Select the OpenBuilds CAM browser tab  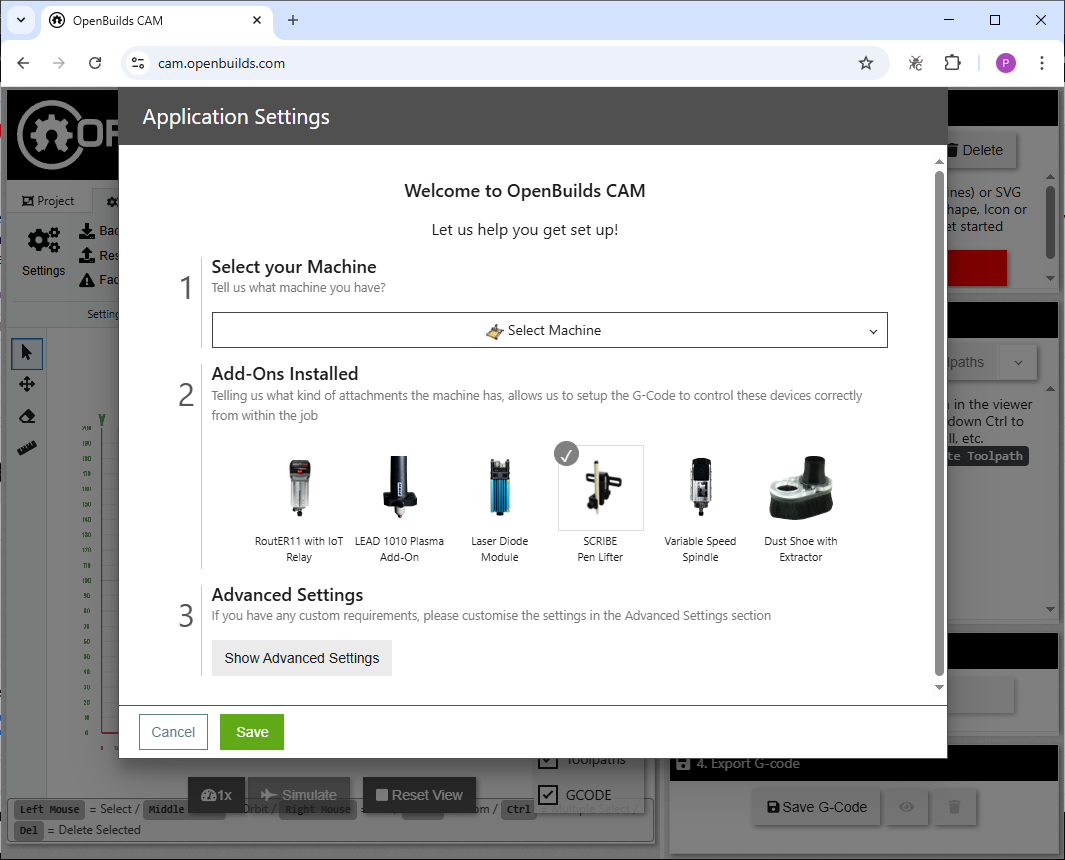click(158, 20)
